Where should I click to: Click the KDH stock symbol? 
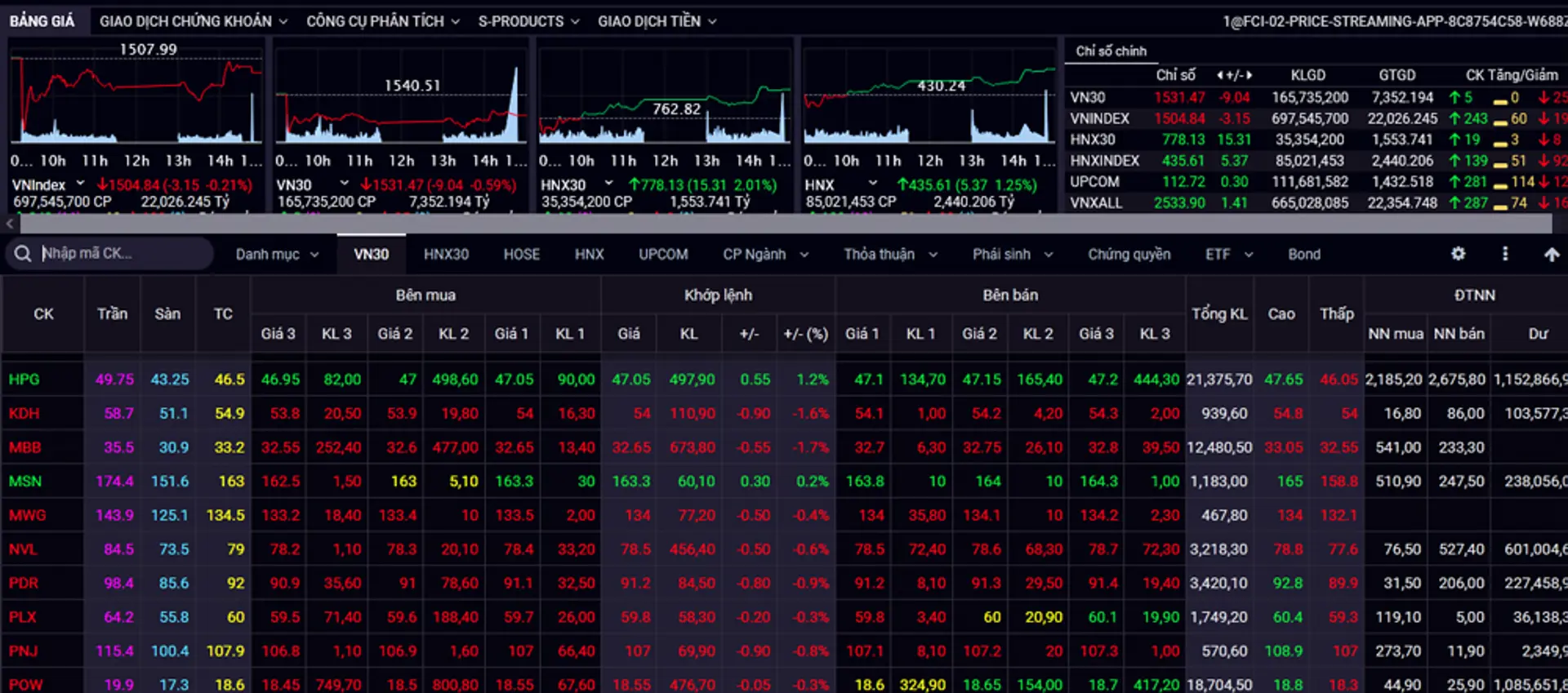pyautogui.click(x=24, y=414)
